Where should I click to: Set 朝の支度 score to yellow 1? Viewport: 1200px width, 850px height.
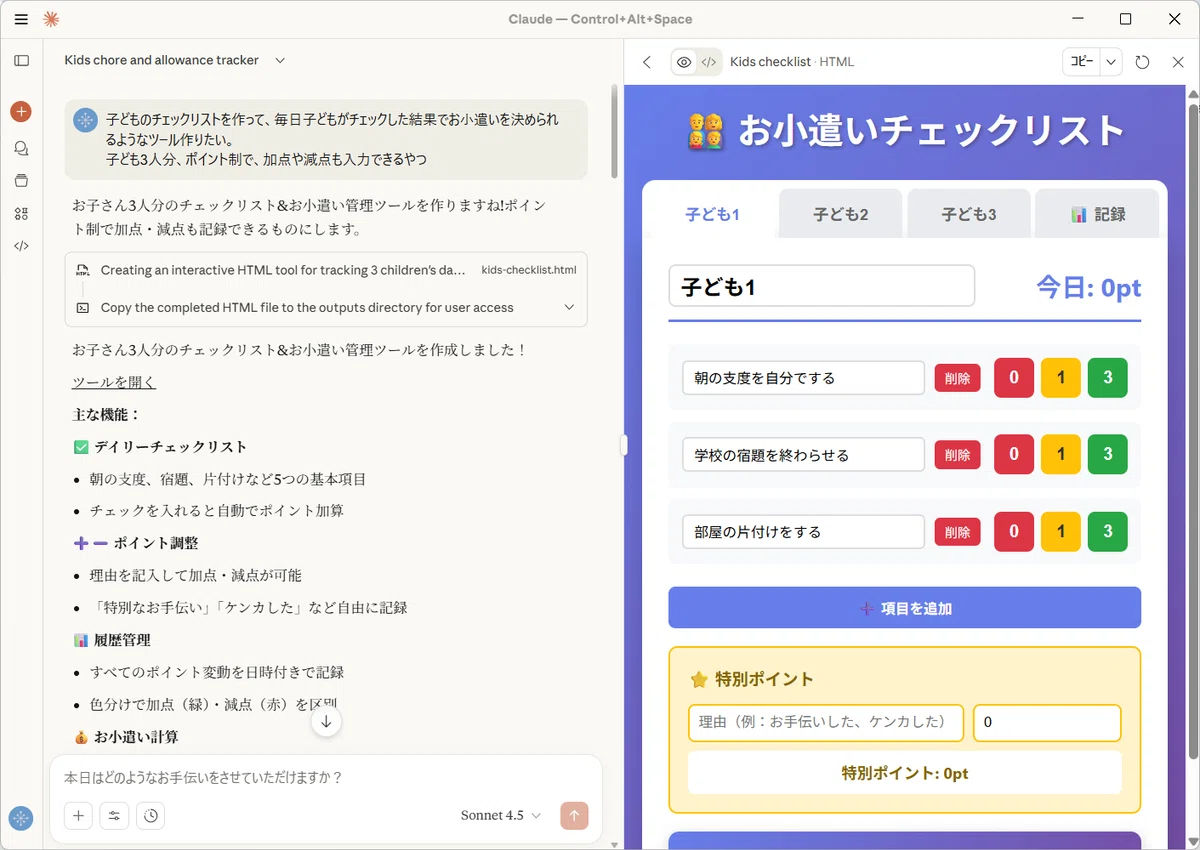point(1061,378)
